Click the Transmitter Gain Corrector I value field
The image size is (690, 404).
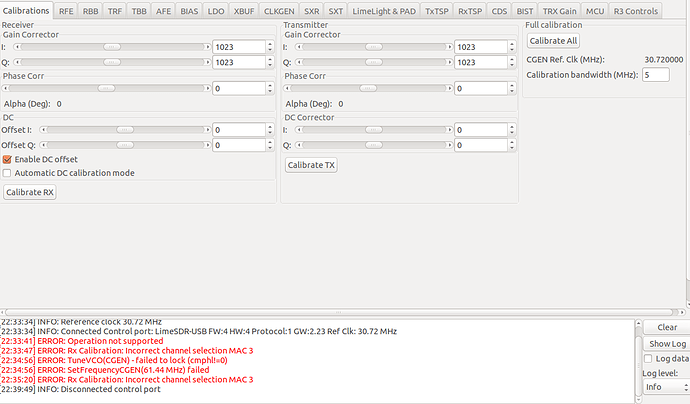481,47
